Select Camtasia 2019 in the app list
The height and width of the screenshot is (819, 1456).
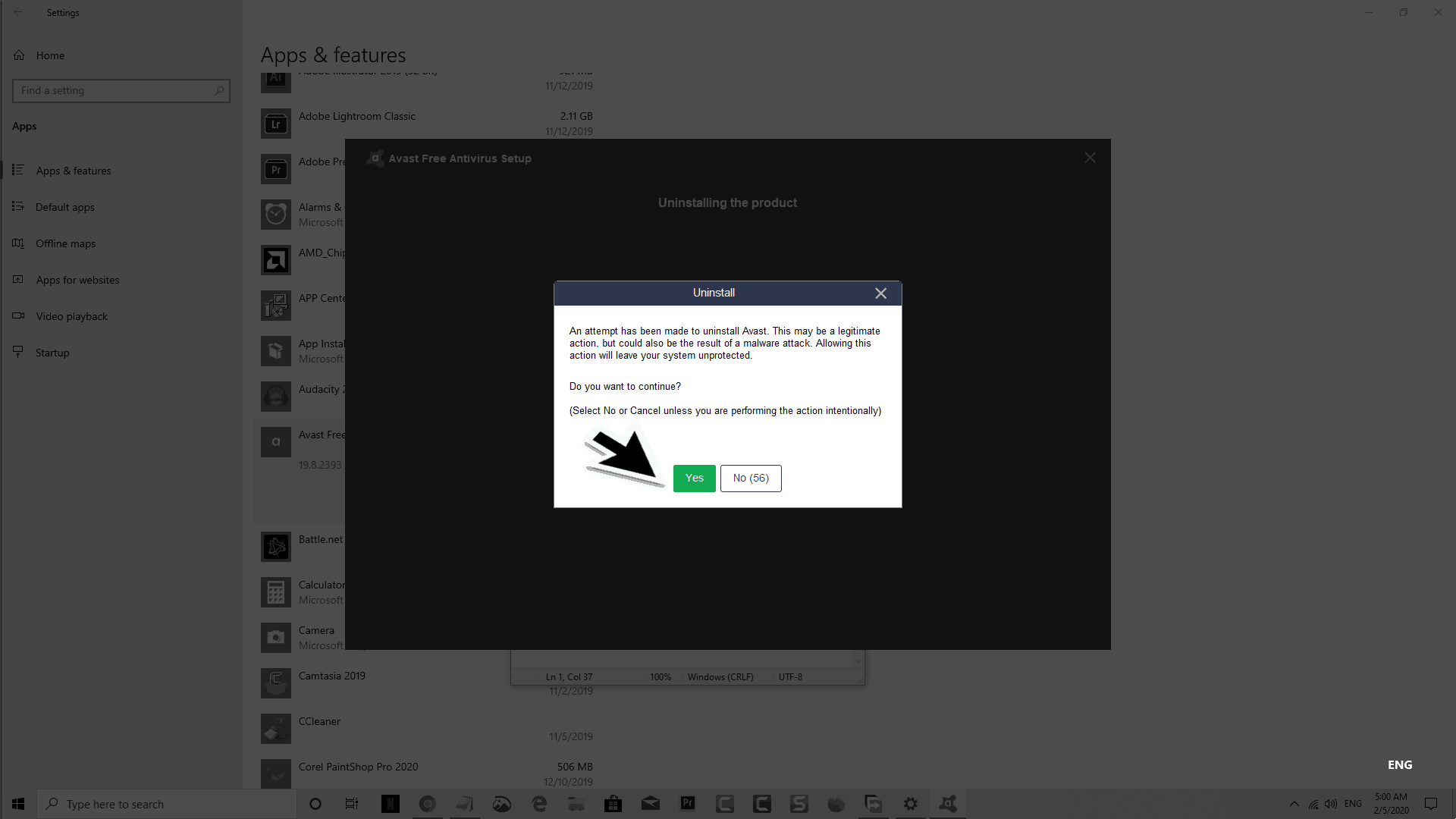pyautogui.click(x=332, y=676)
